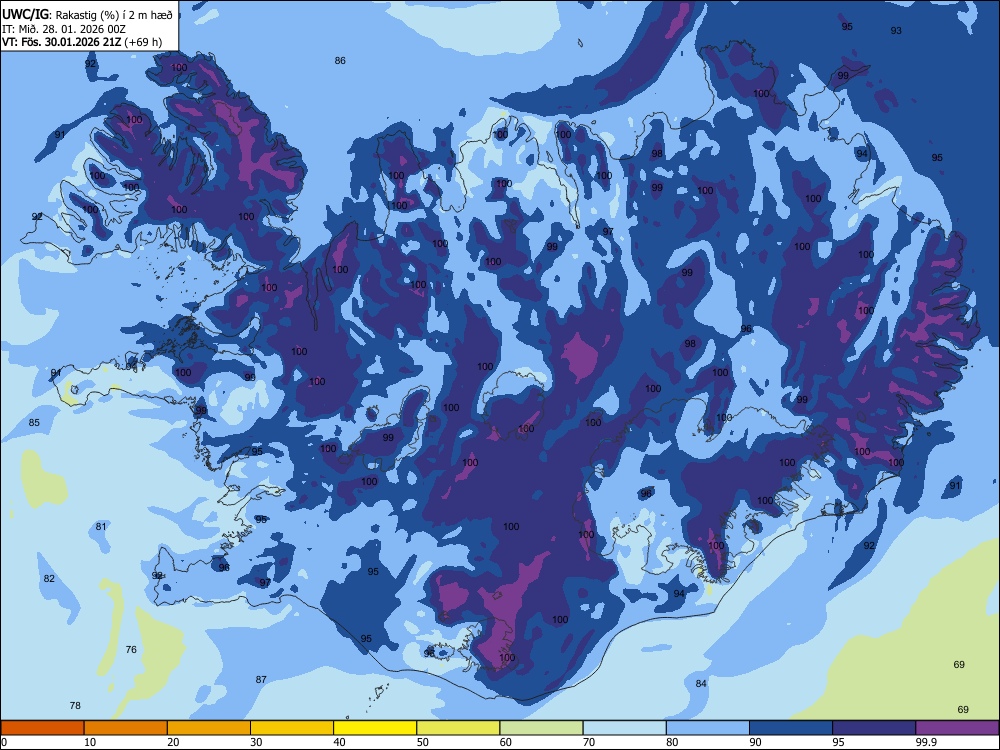Click the legend tick label 30
Screen dimensions: 1000x750
(x=256, y=742)
